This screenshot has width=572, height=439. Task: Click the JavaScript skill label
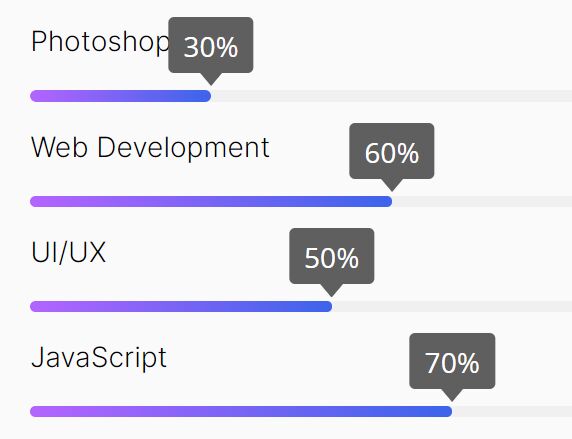point(99,358)
